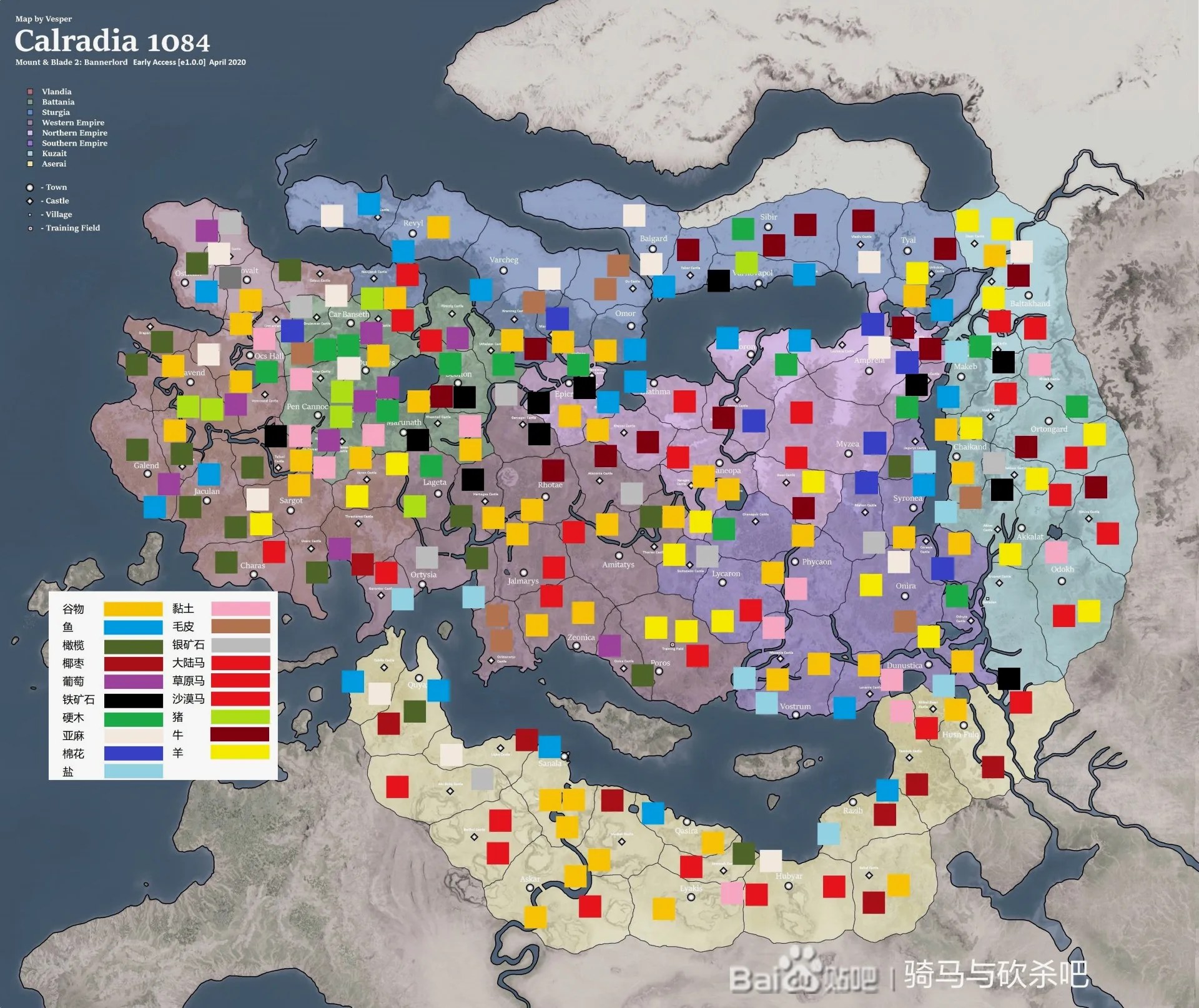
Task: Click the "Lageta" town label
Action: pos(435,482)
